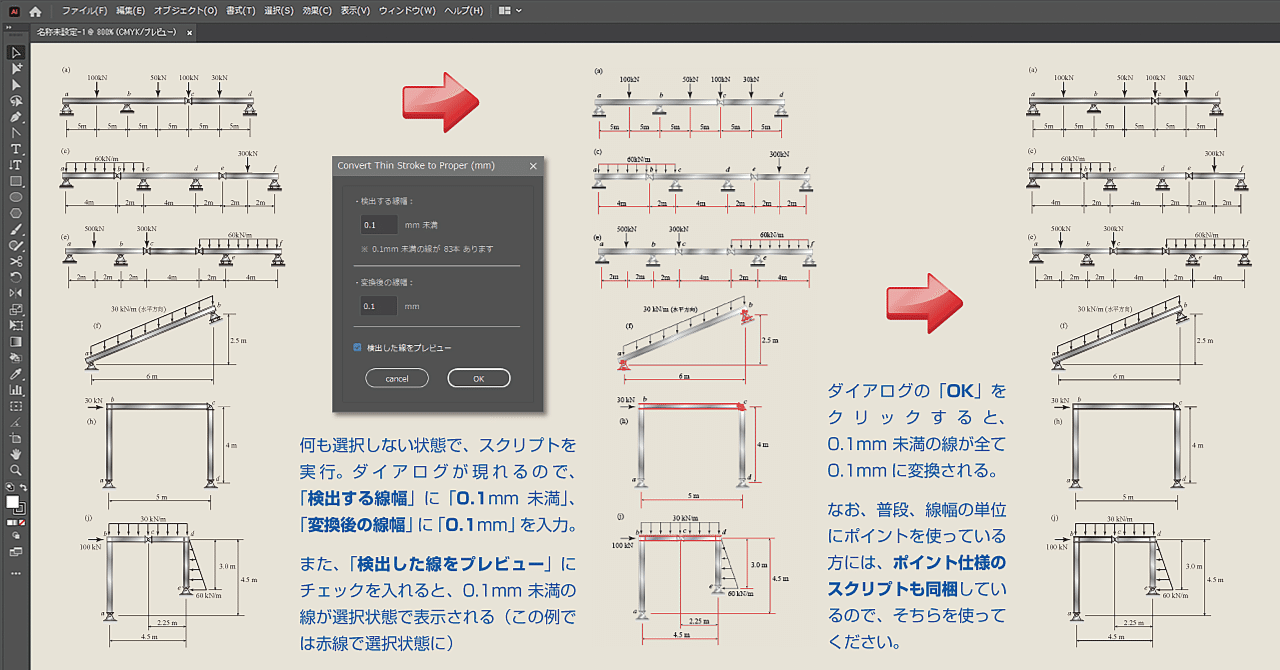The width and height of the screenshot is (1280, 670).
Task: Uncheck 検出した線をプレビュー in the dialog
Action: (357, 348)
